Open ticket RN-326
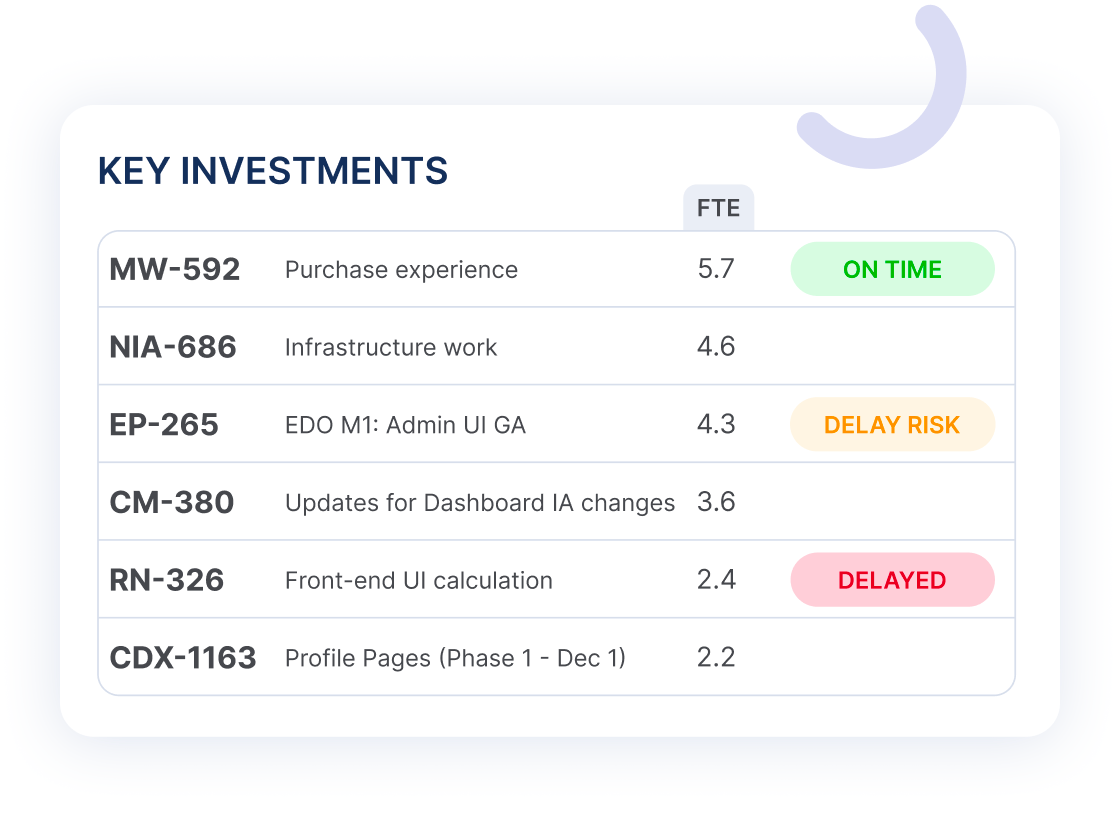Image resolution: width=1120 pixels, height=840 pixels. pyautogui.click(x=166, y=580)
